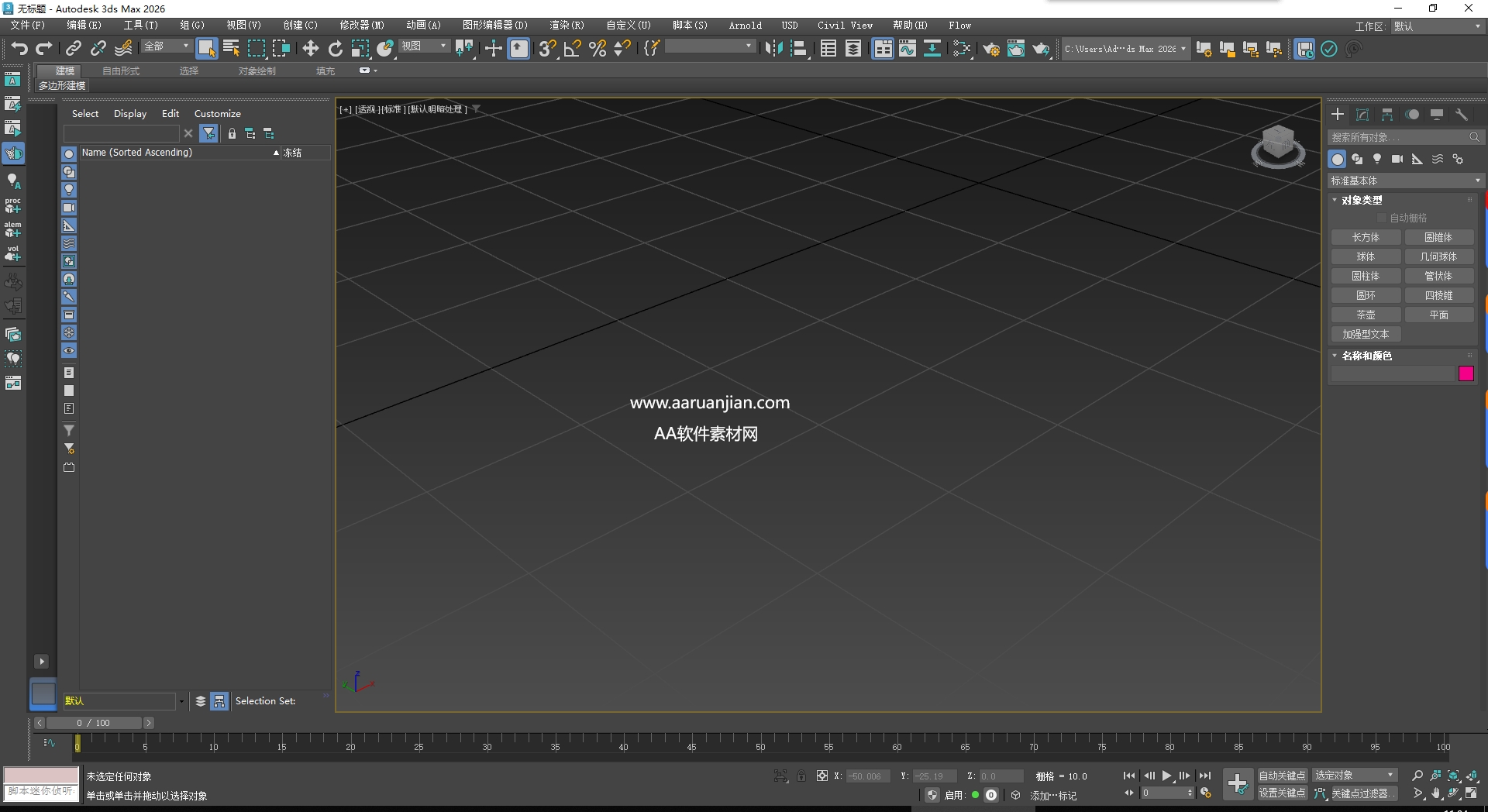Viewport: 1488px width, 812px height.
Task: Open the 标准基体 category dropdown
Action: click(1403, 180)
